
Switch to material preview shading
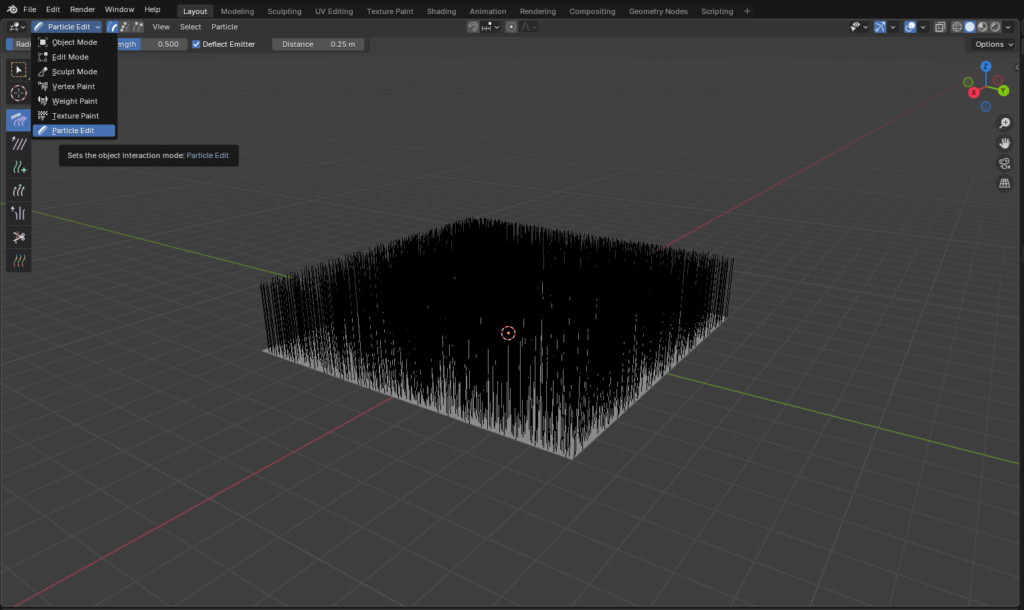pos(982,27)
